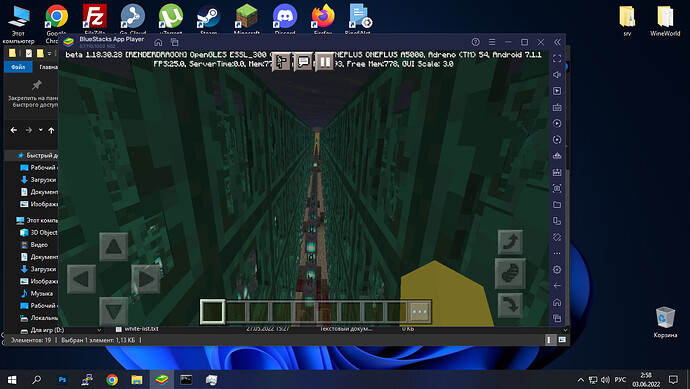Image resolution: width=690 pixels, height=389 pixels.
Task: Open the Файл tab in File Explorer
Action: tap(18, 67)
